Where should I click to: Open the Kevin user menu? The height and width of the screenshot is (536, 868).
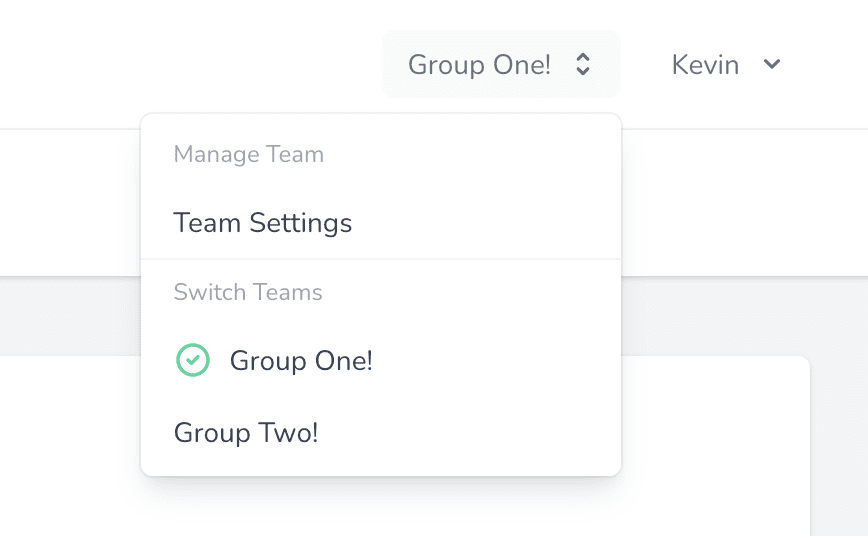tap(706, 65)
